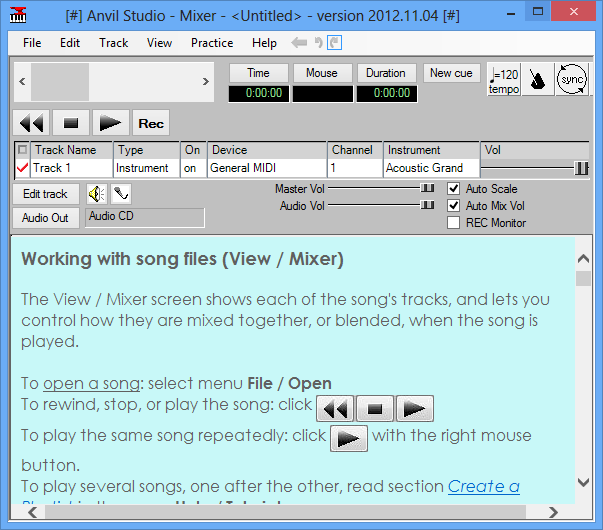Click the Channel column header
The image size is (603, 530).
(x=355, y=150)
